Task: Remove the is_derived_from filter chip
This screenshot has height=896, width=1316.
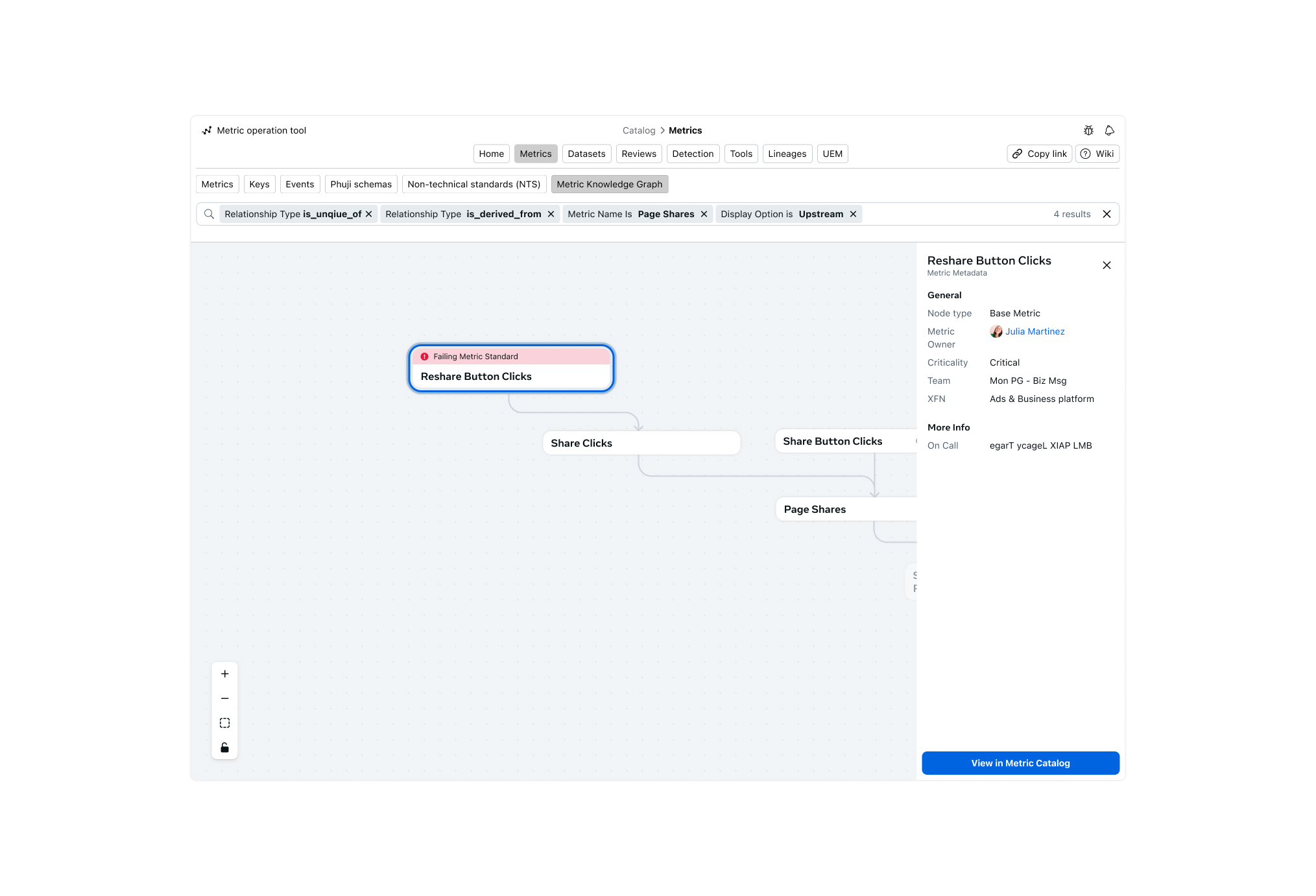Action: pos(551,214)
